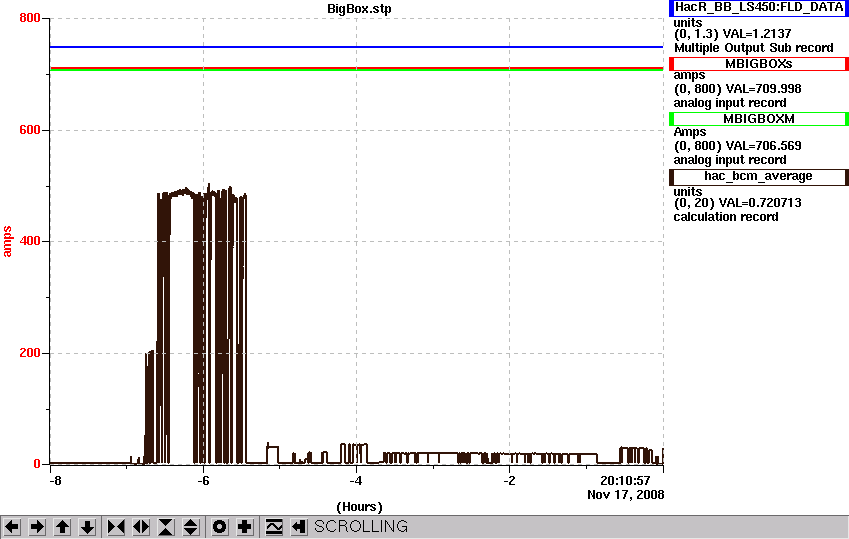Click the 'calculation record' description
The width and height of the screenshot is (849, 539).
tap(726, 217)
